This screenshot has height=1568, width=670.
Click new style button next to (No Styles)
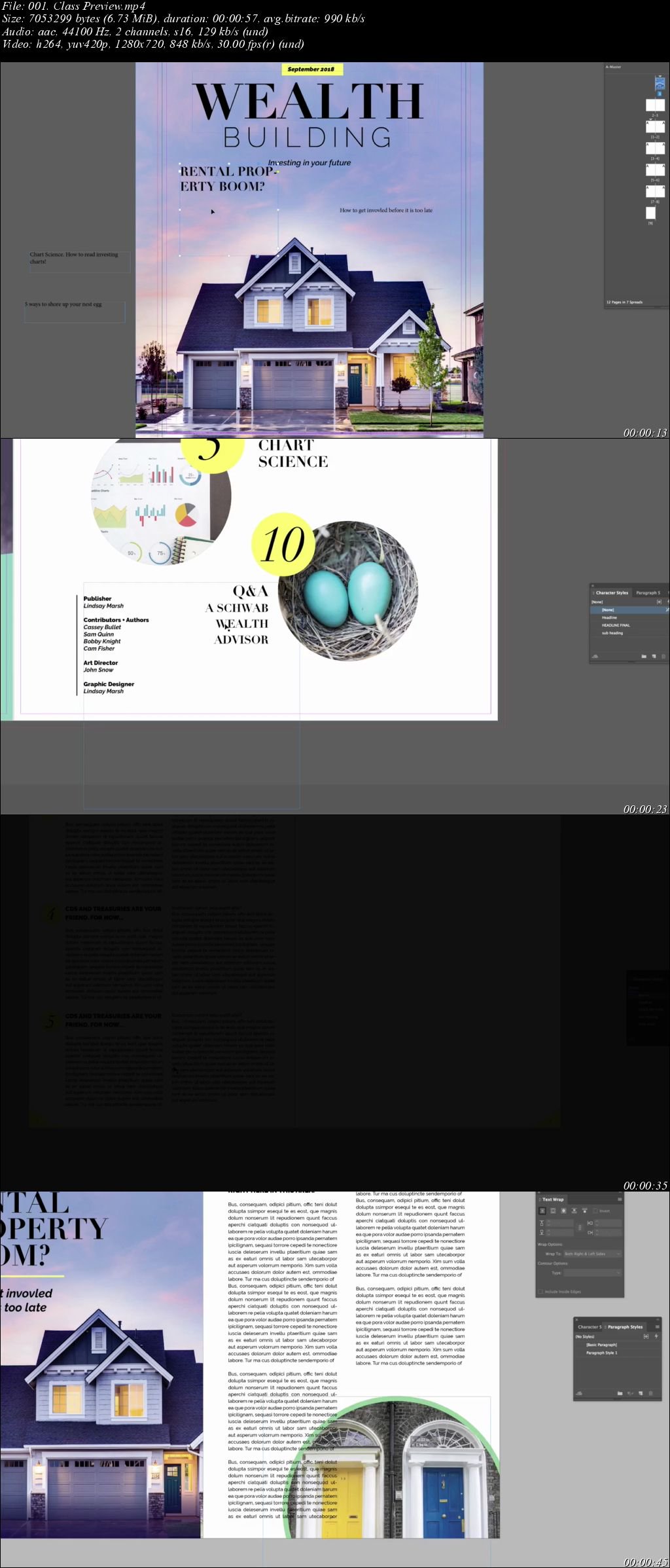[646, 1336]
